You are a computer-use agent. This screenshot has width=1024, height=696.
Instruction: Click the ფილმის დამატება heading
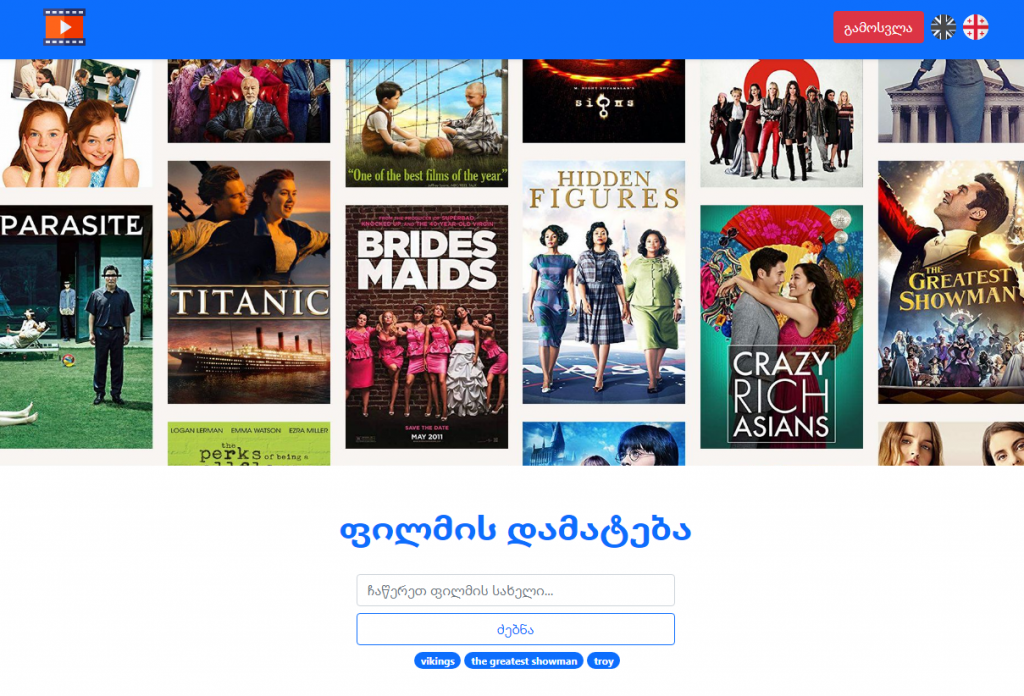515,530
